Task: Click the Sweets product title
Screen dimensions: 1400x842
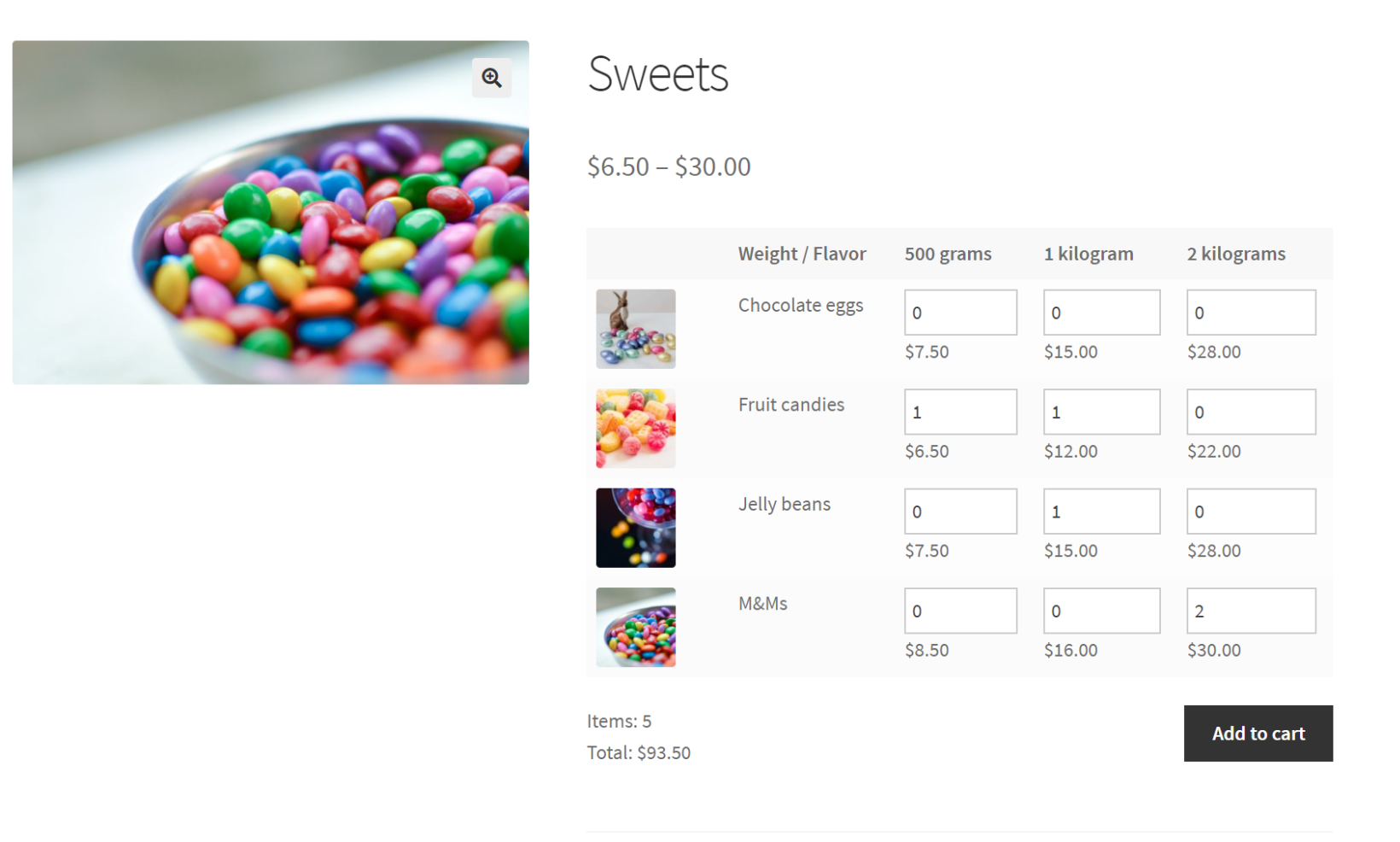Action: point(657,73)
